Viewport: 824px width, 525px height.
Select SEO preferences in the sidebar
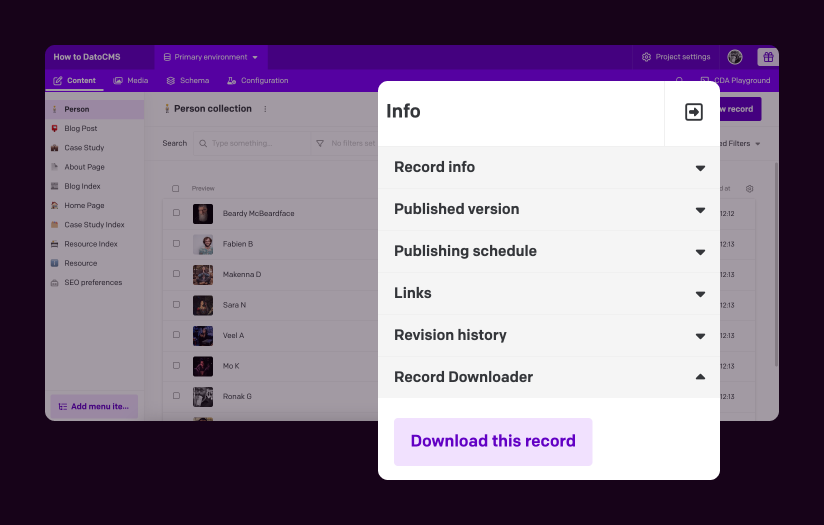pos(95,283)
